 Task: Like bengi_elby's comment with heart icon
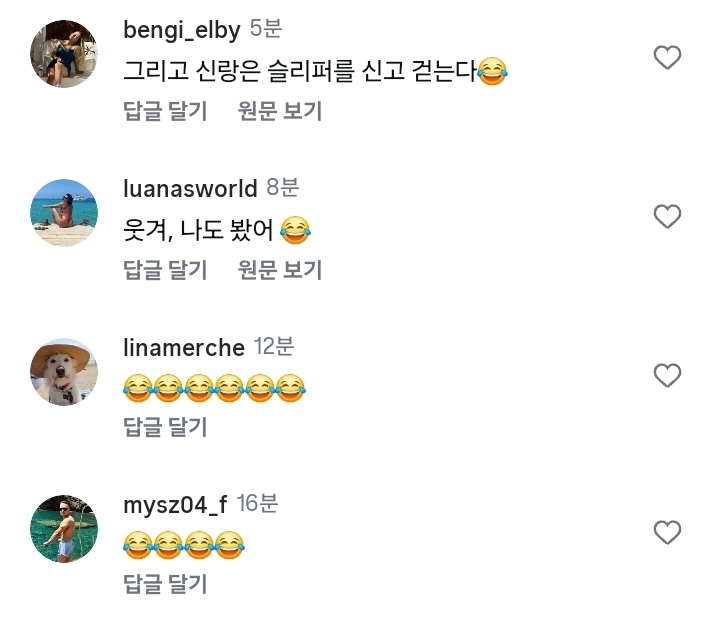667,57
